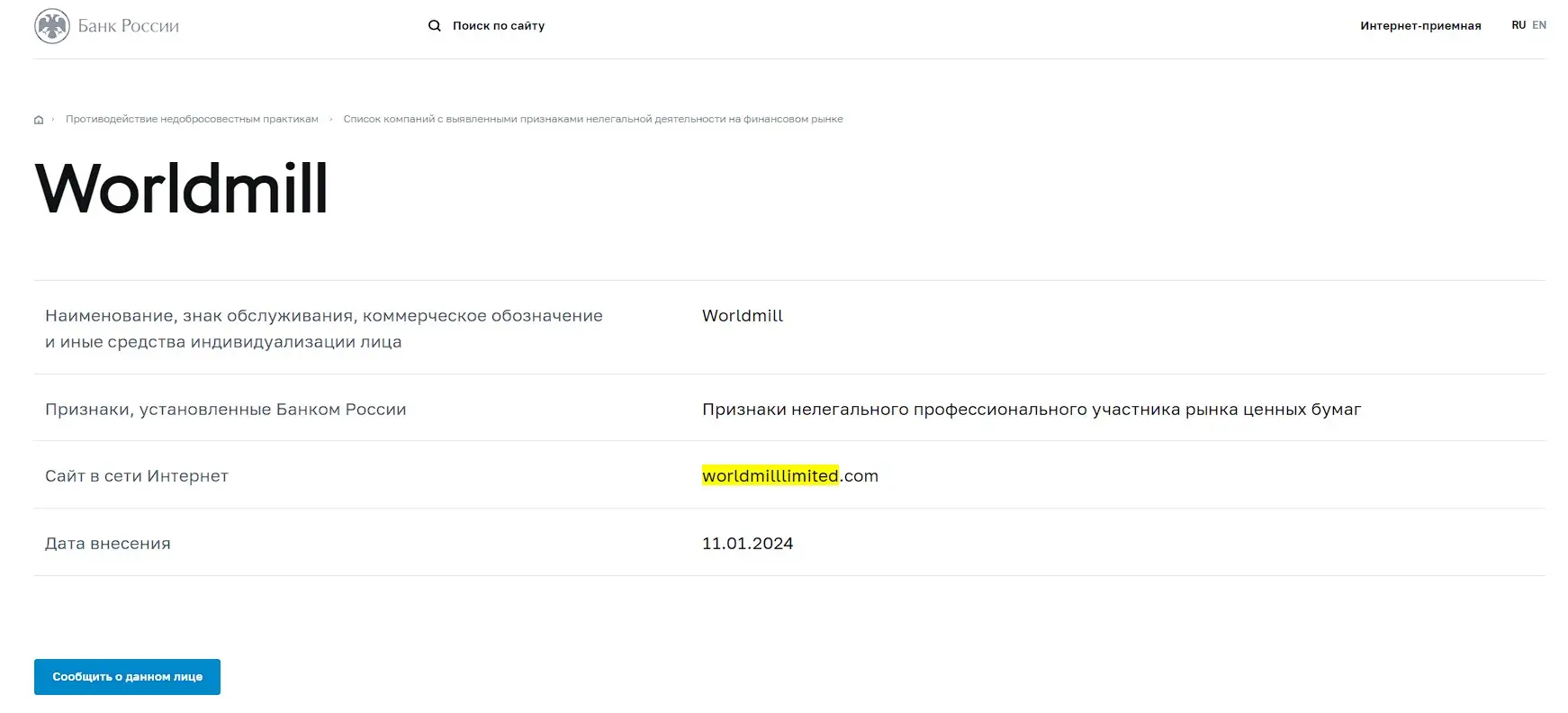This screenshot has width=1568, height=713.
Task: Click the date '11.01.2024'
Action: [747, 544]
